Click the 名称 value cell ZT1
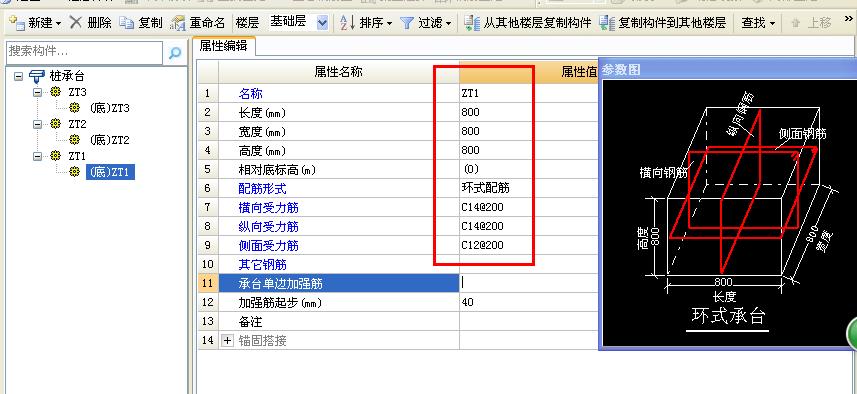Screen dimensions: 857x394 (x=529, y=93)
